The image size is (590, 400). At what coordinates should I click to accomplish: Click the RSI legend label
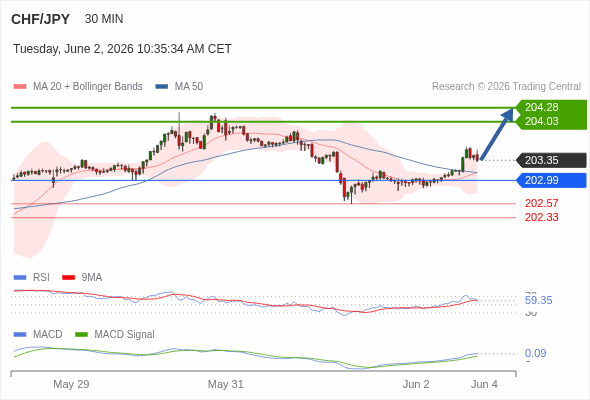coord(41,277)
